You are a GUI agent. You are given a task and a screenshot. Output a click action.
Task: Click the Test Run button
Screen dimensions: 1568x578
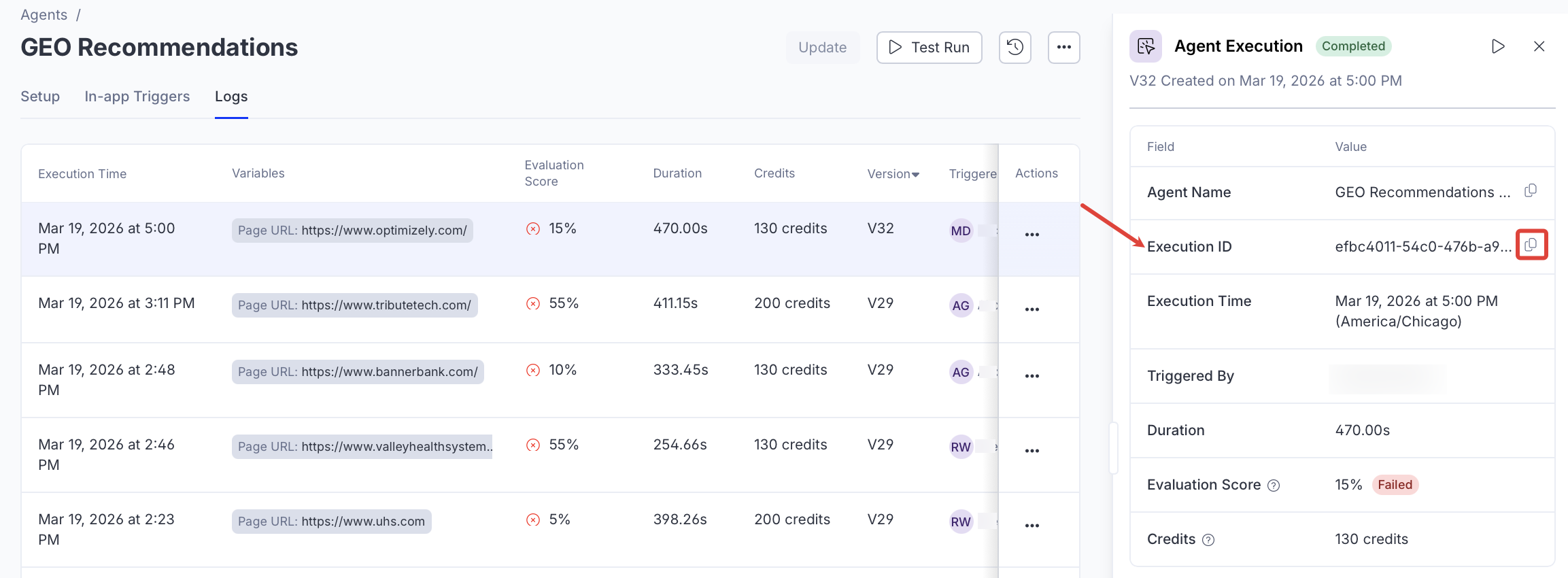tap(929, 48)
